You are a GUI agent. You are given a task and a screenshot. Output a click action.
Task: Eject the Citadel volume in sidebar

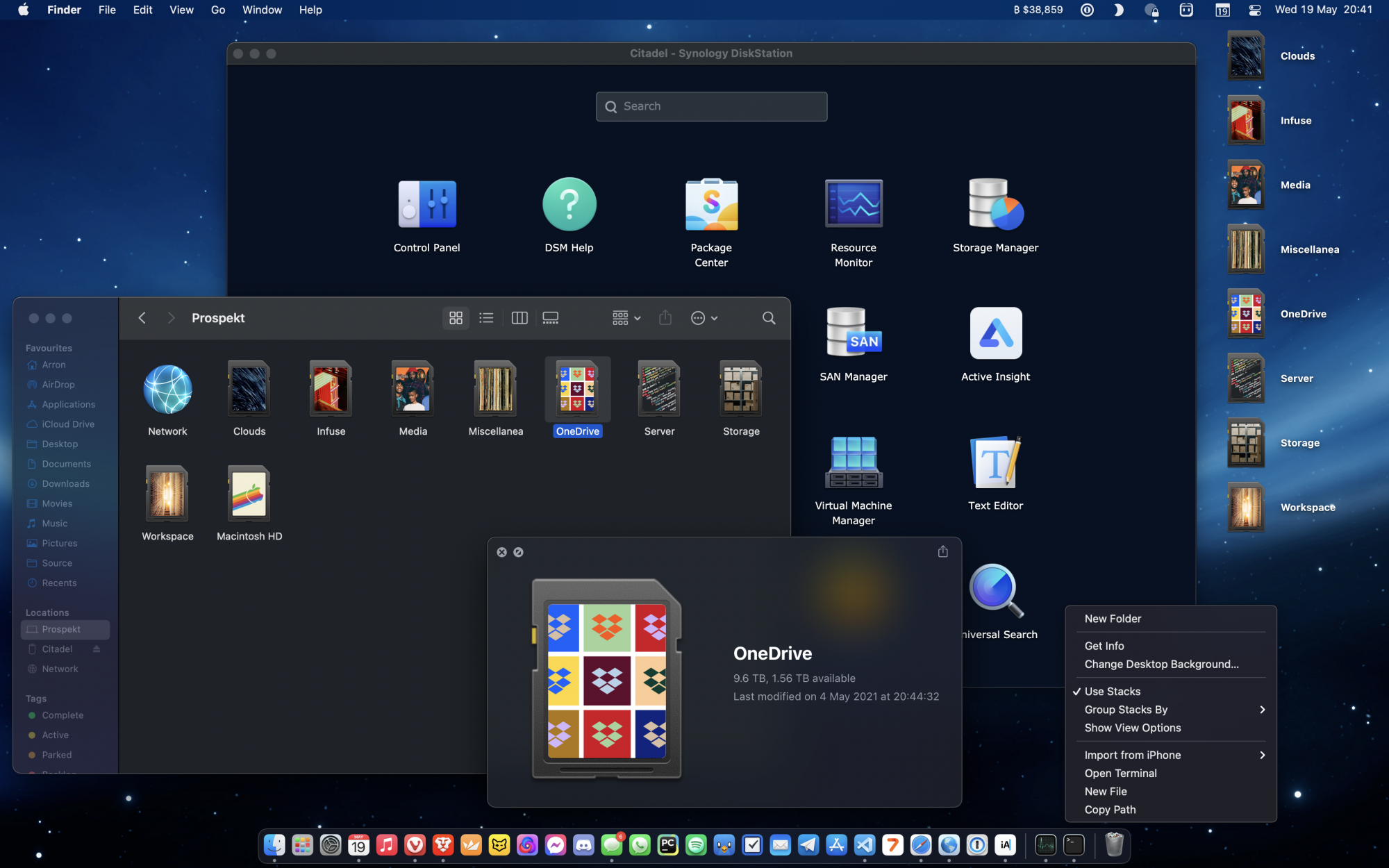pos(97,649)
